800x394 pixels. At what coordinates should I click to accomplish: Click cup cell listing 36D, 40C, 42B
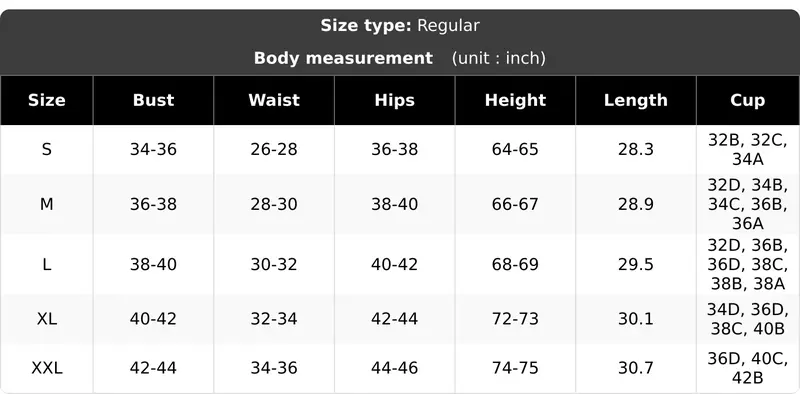[x=748, y=368]
